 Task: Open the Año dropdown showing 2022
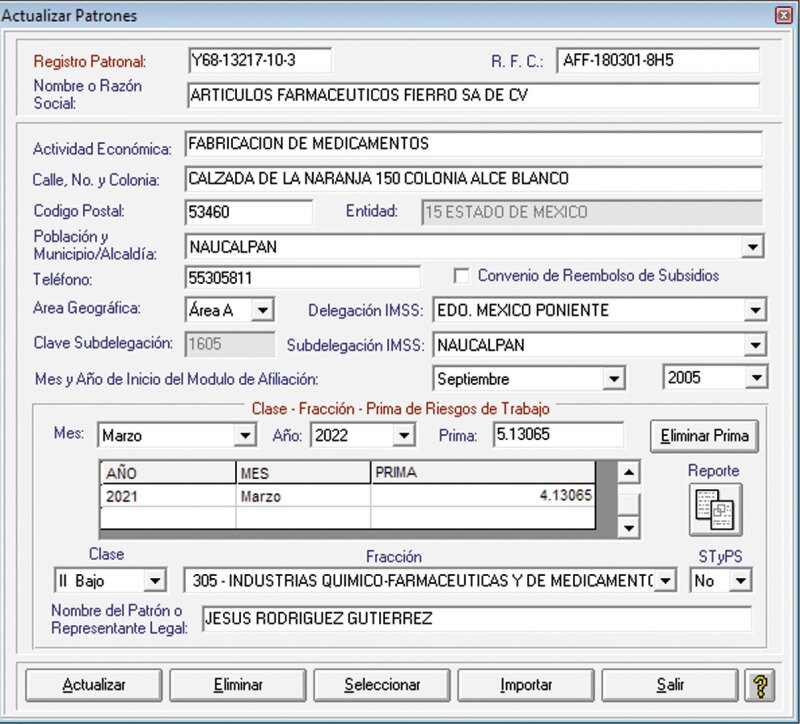pos(404,436)
